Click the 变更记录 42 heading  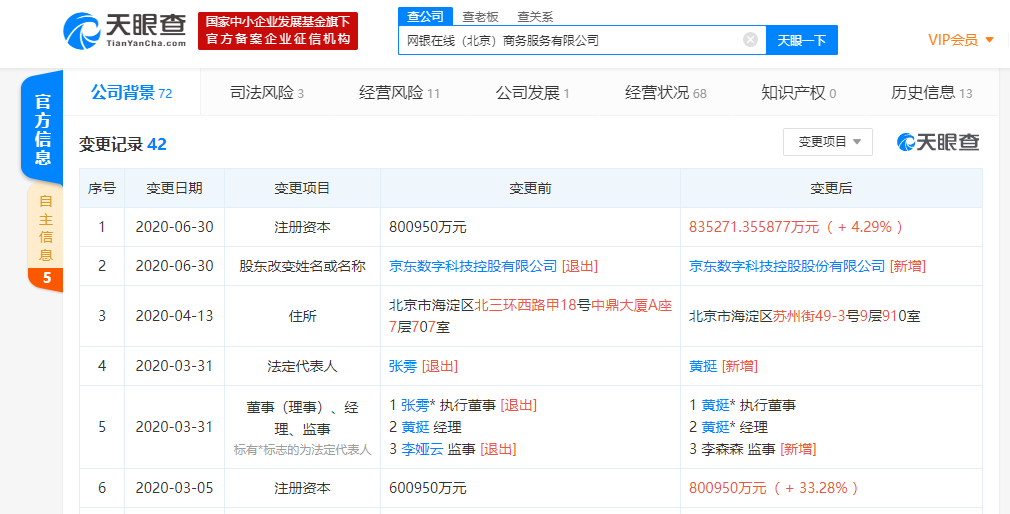pos(122,144)
